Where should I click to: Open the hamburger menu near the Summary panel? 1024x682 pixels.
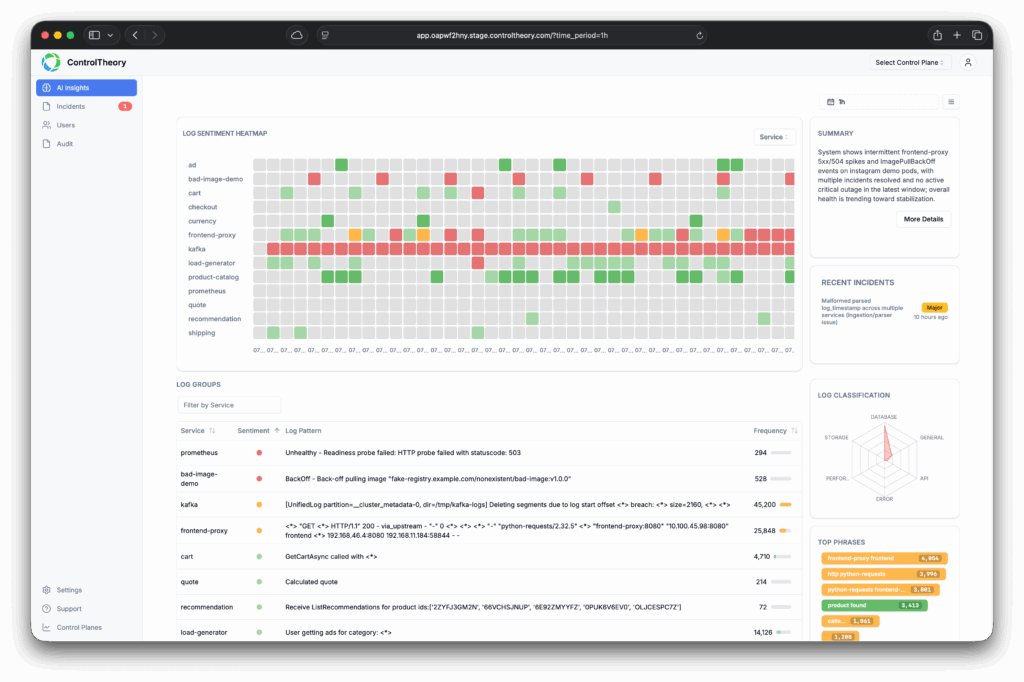pyautogui.click(x=950, y=101)
